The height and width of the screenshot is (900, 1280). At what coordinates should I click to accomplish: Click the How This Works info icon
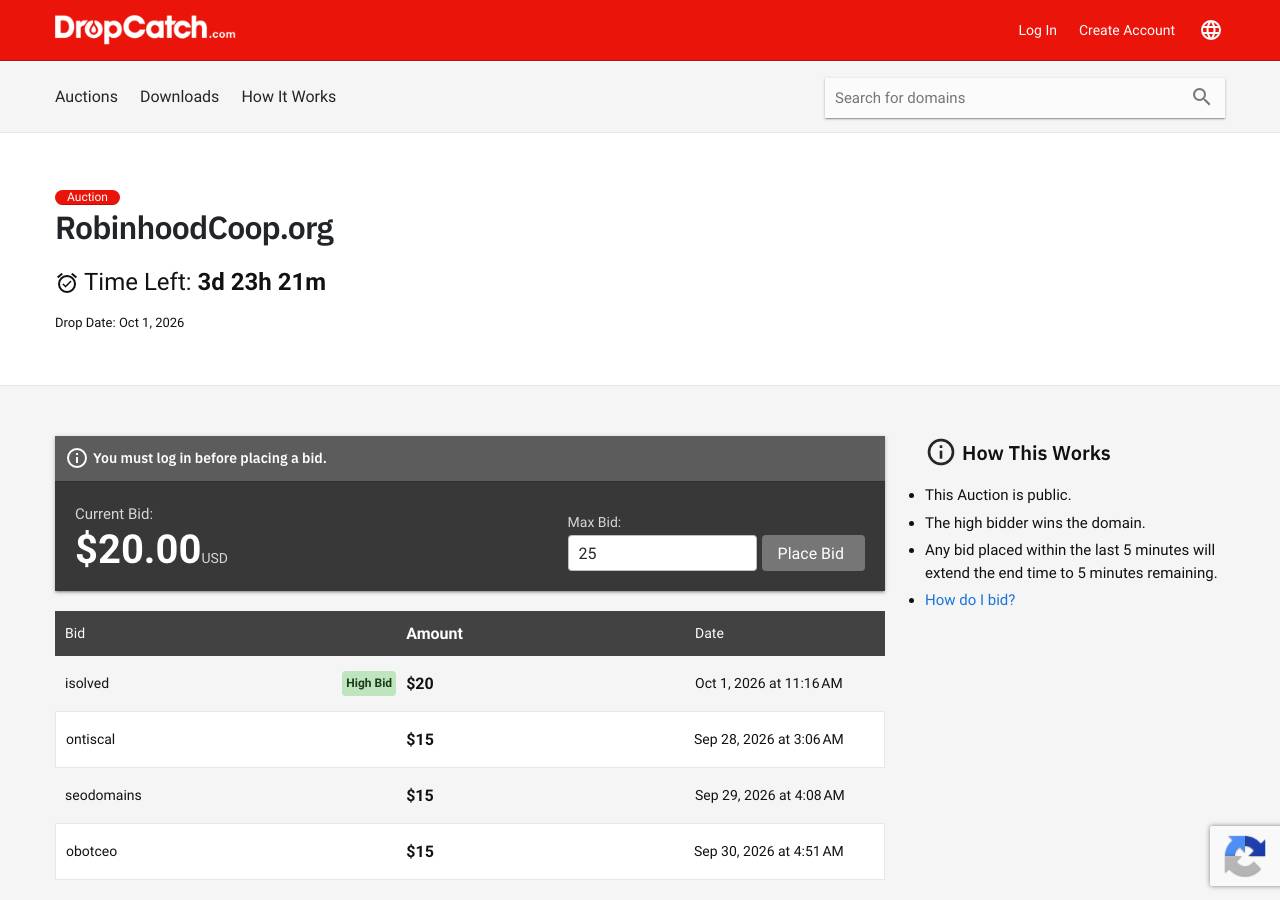(941, 452)
